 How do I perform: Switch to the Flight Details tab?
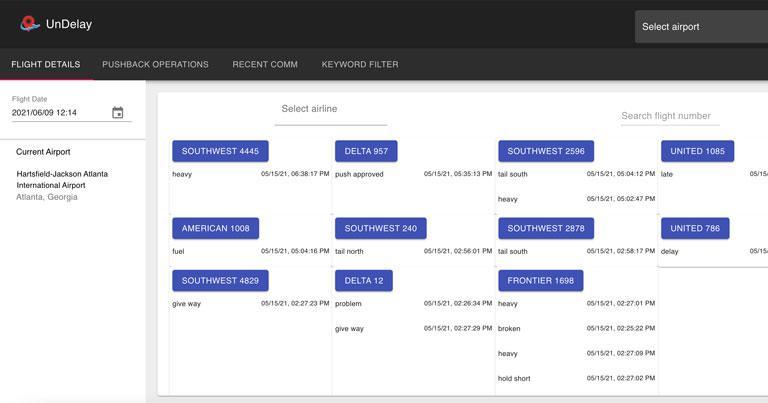click(x=46, y=64)
